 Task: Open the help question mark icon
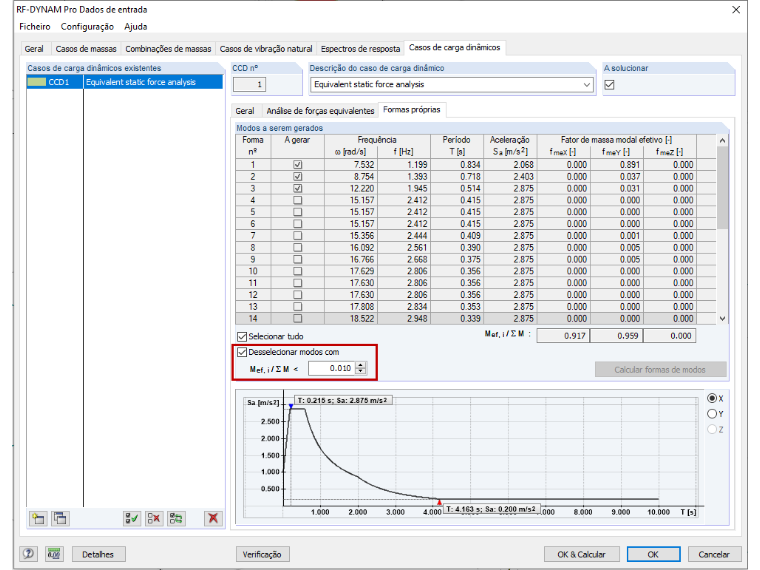[29, 554]
